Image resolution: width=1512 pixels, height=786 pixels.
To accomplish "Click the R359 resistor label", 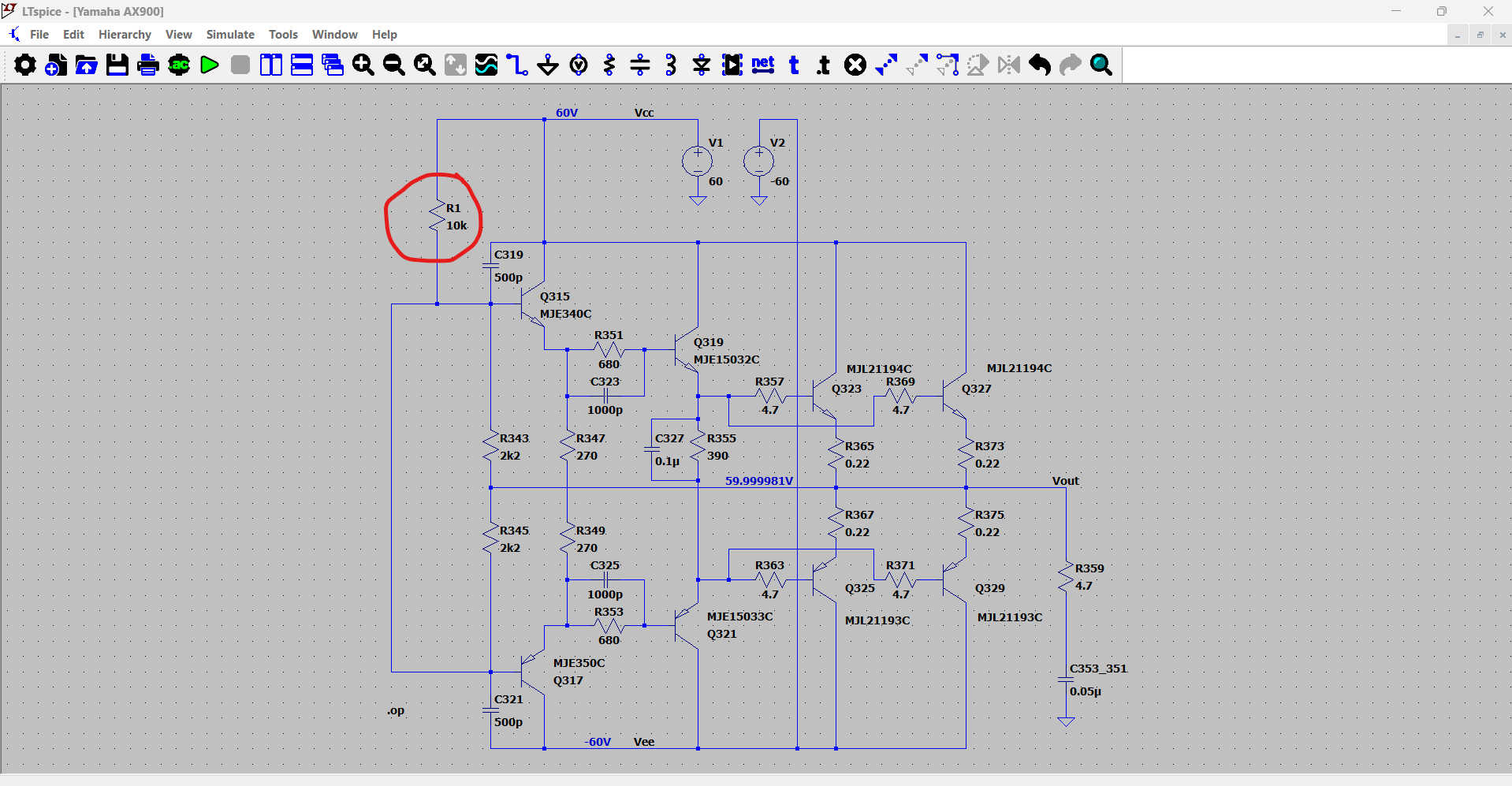I will click(x=1089, y=568).
